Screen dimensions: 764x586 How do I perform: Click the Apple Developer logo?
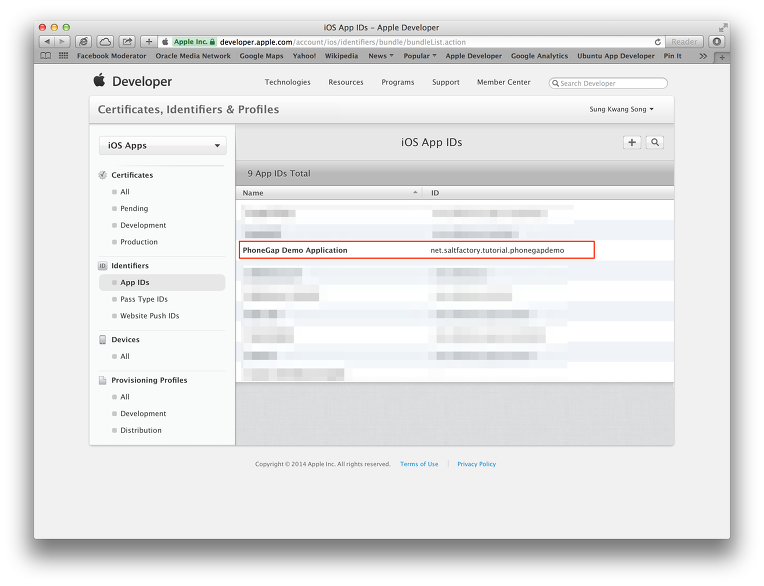click(x=99, y=80)
